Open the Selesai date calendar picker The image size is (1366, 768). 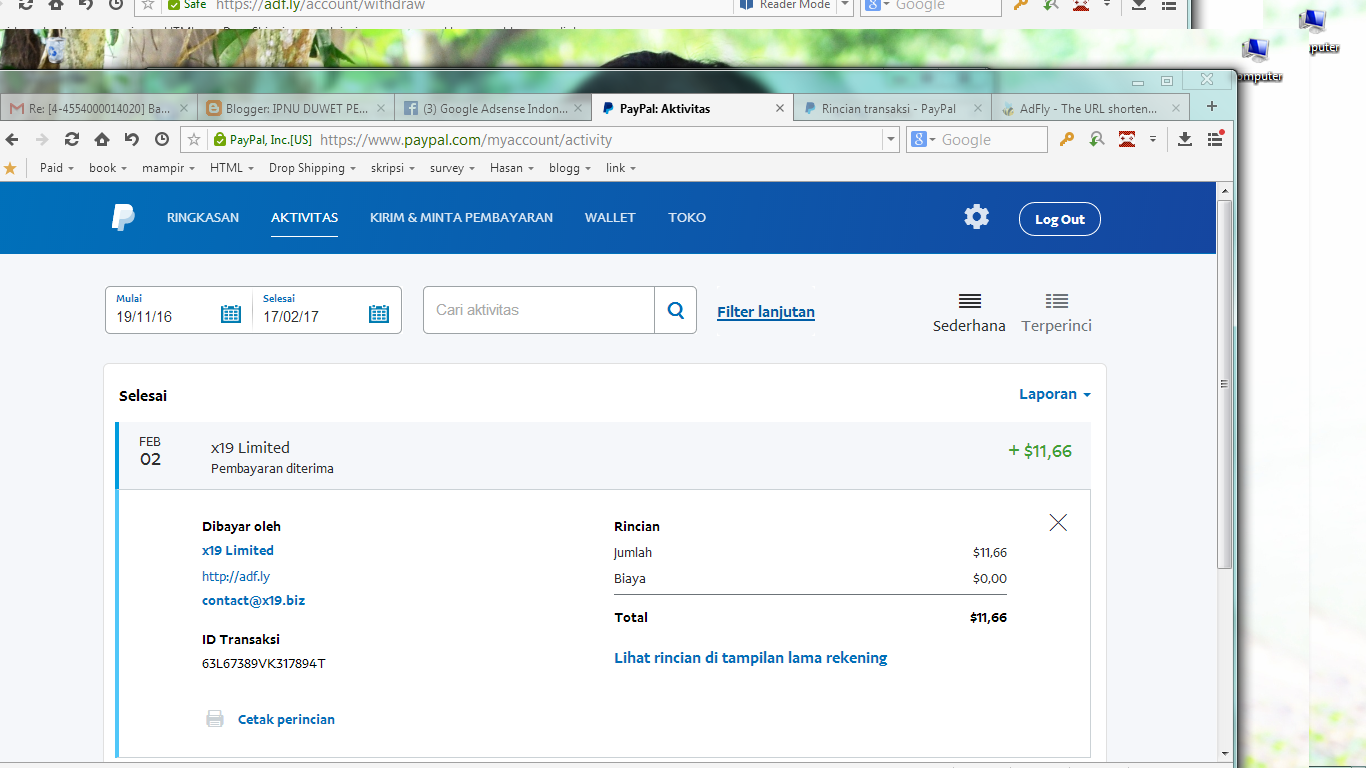[x=379, y=314]
